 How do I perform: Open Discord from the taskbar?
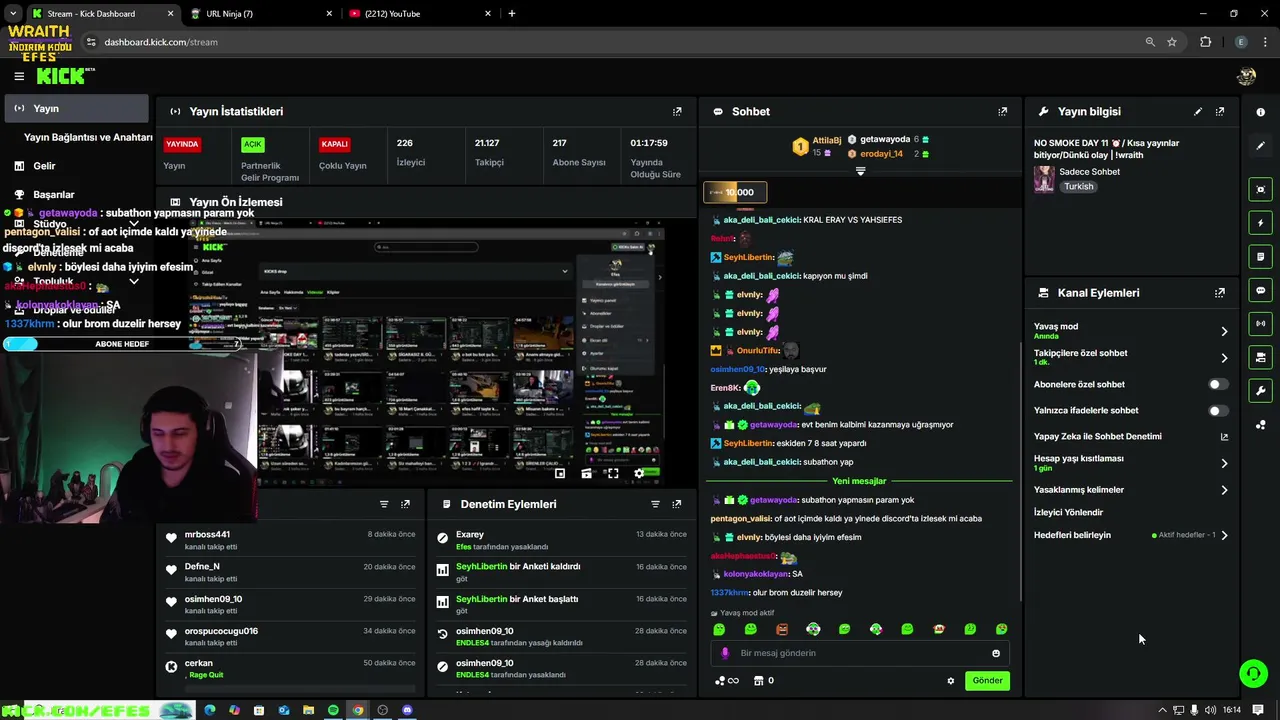pyautogui.click(x=407, y=710)
